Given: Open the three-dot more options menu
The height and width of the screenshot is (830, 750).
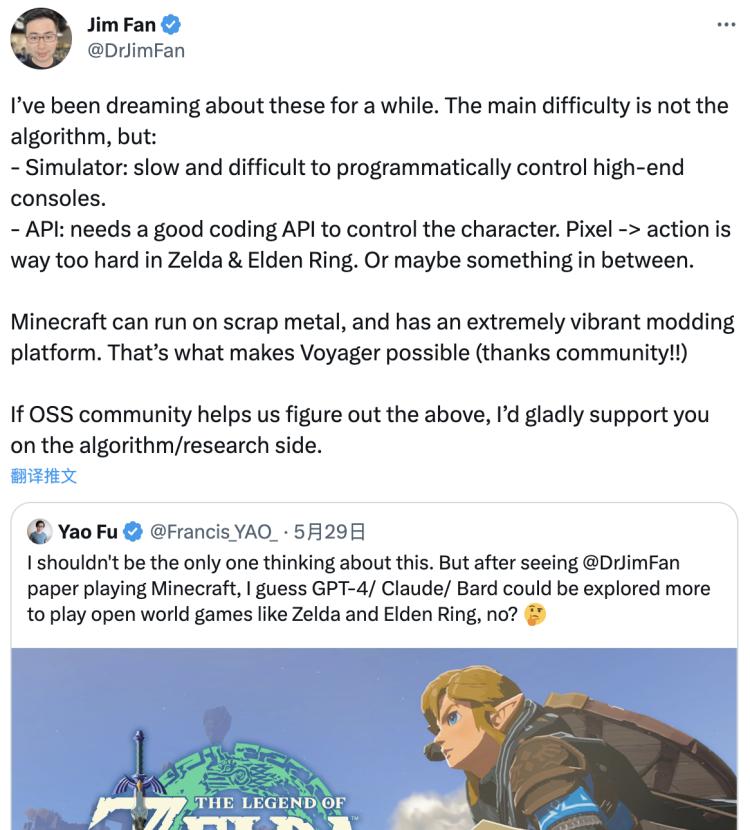Looking at the screenshot, I should [x=726, y=25].
